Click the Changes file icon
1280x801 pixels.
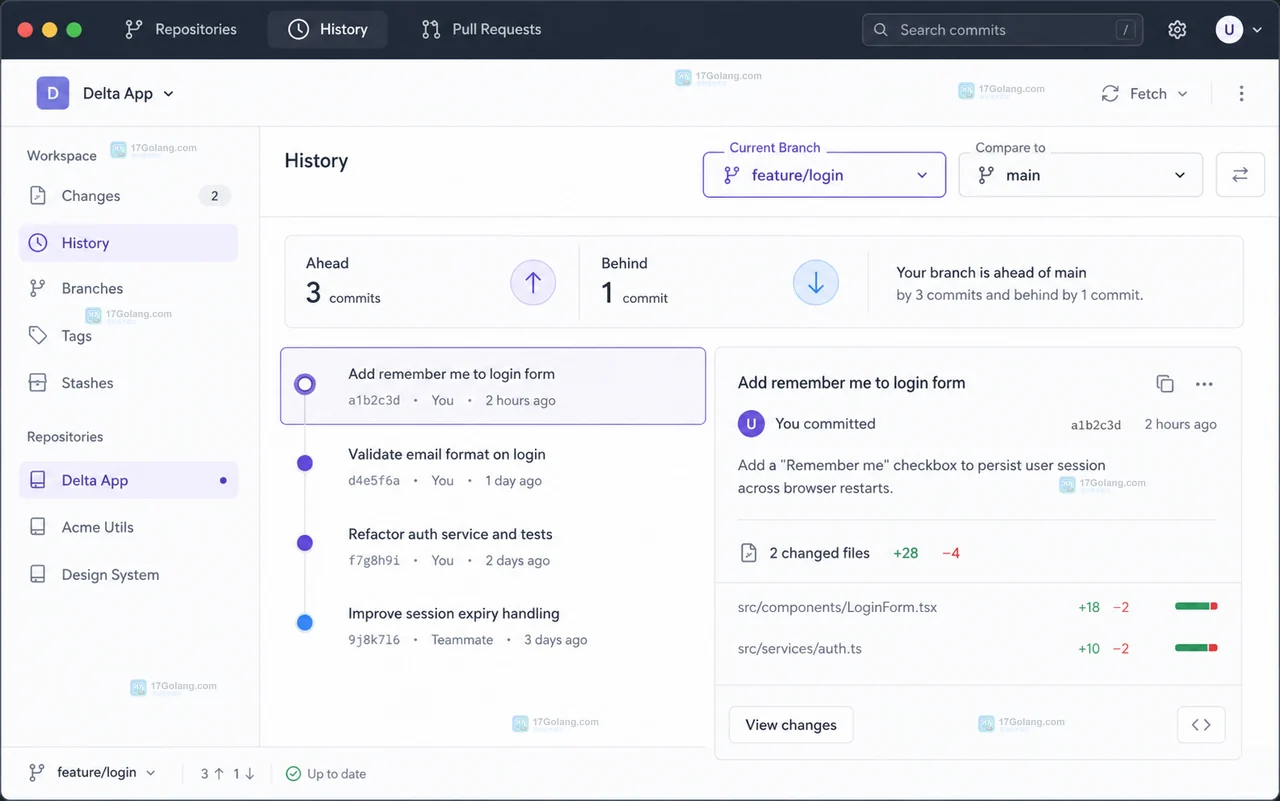click(x=38, y=196)
